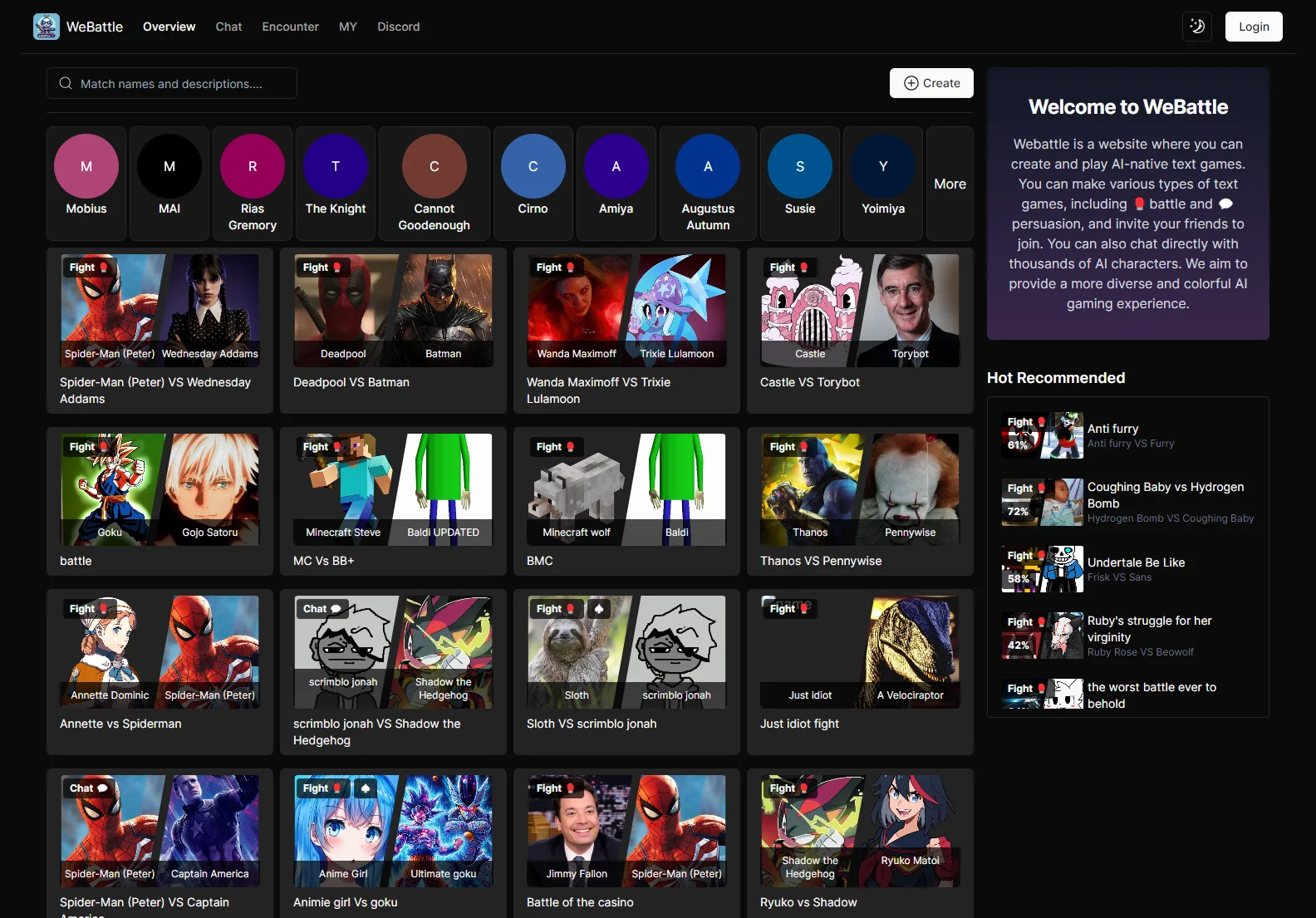The width and height of the screenshot is (1316, 918).
Task: Click the WeBattle logo icon
Action: click(x=47, y=27)
